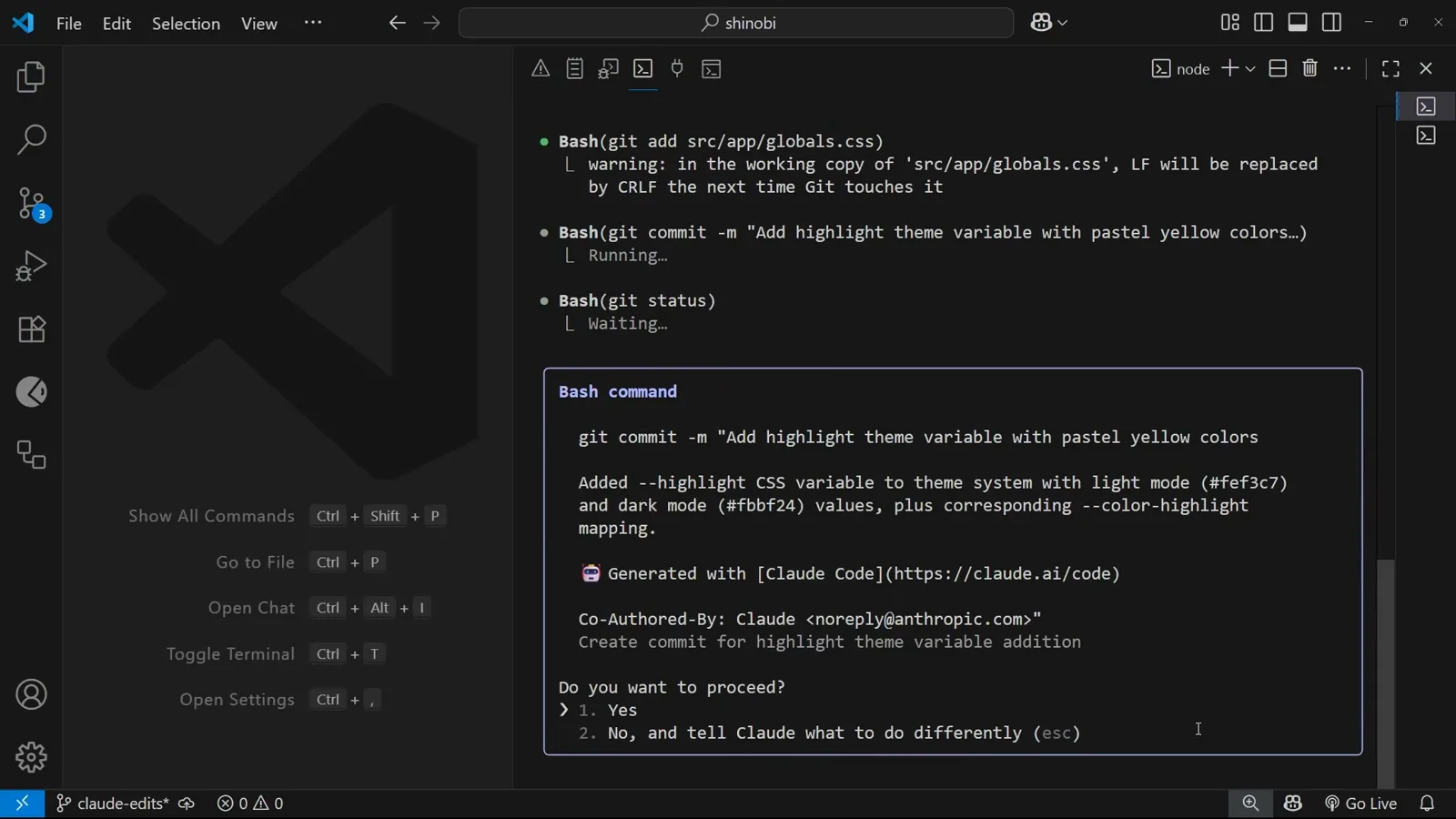Open the Extensions view

click(31, 329)
